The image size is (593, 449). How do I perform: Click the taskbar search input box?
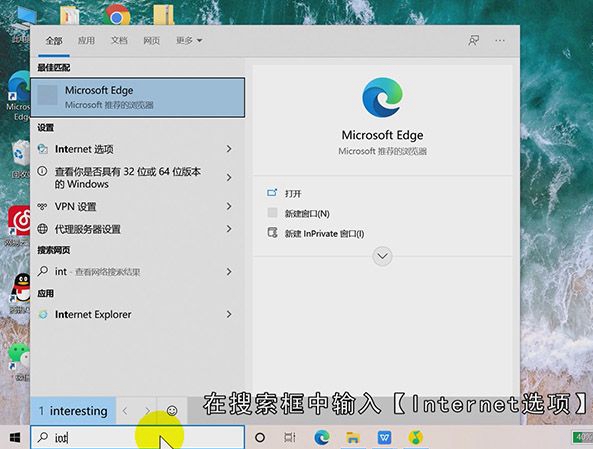pyautogui.click(x=138, y=438)
